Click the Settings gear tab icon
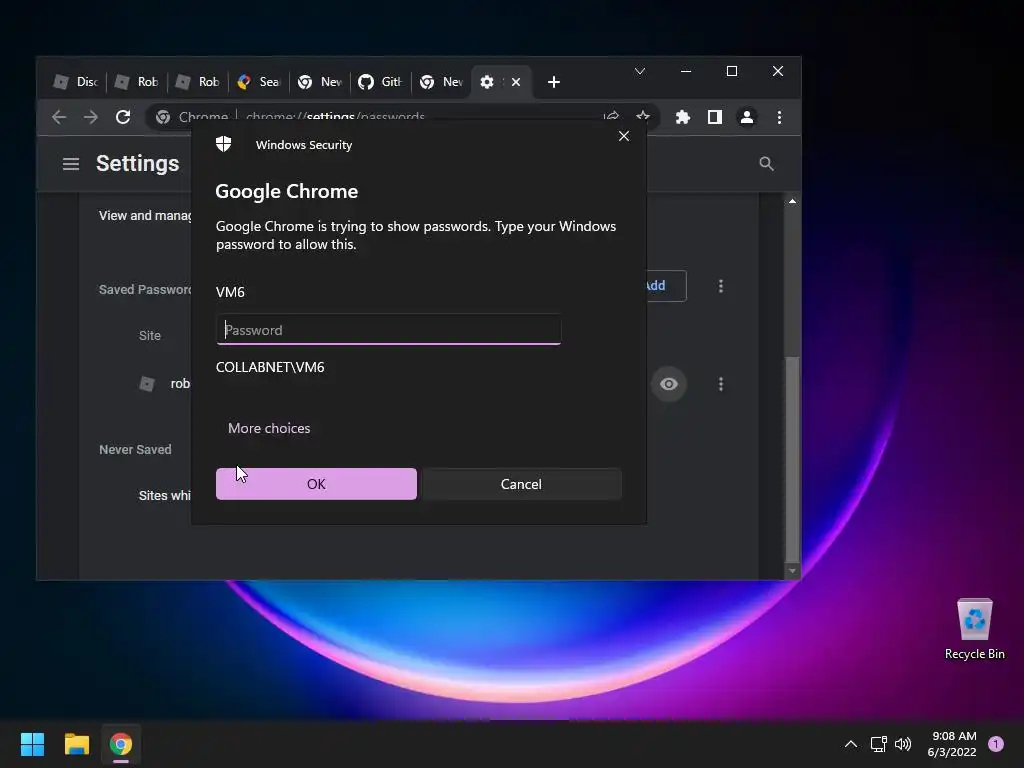 487,82
